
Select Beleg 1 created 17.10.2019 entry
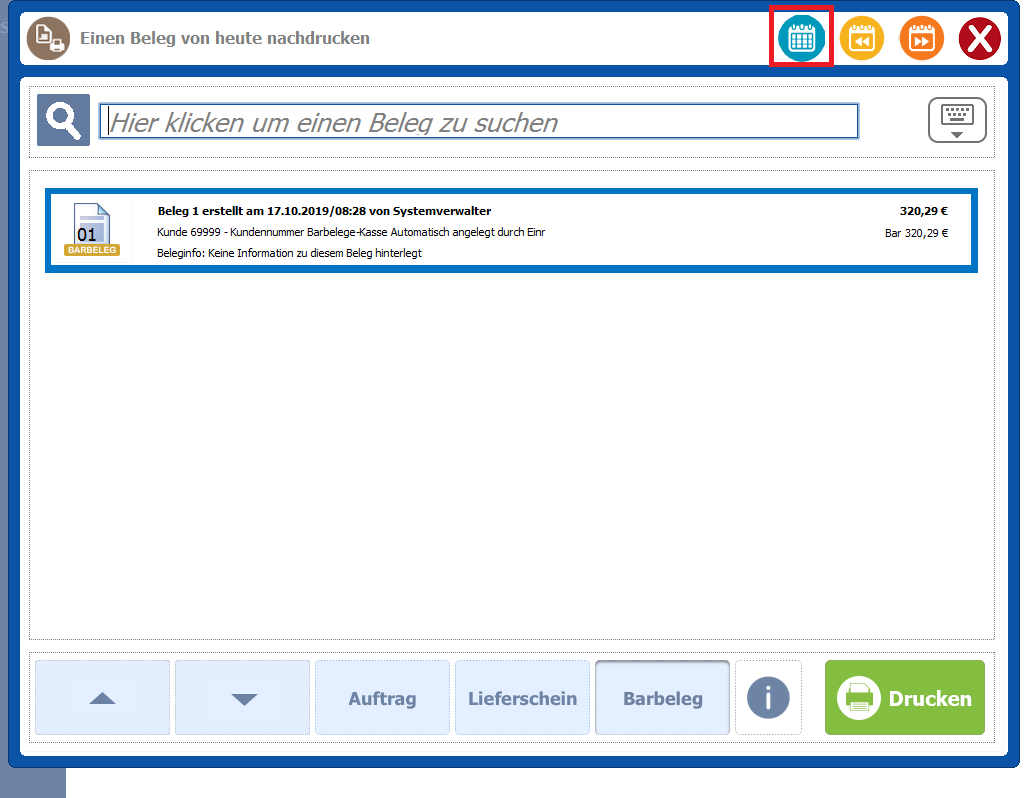tap(324, 211)
